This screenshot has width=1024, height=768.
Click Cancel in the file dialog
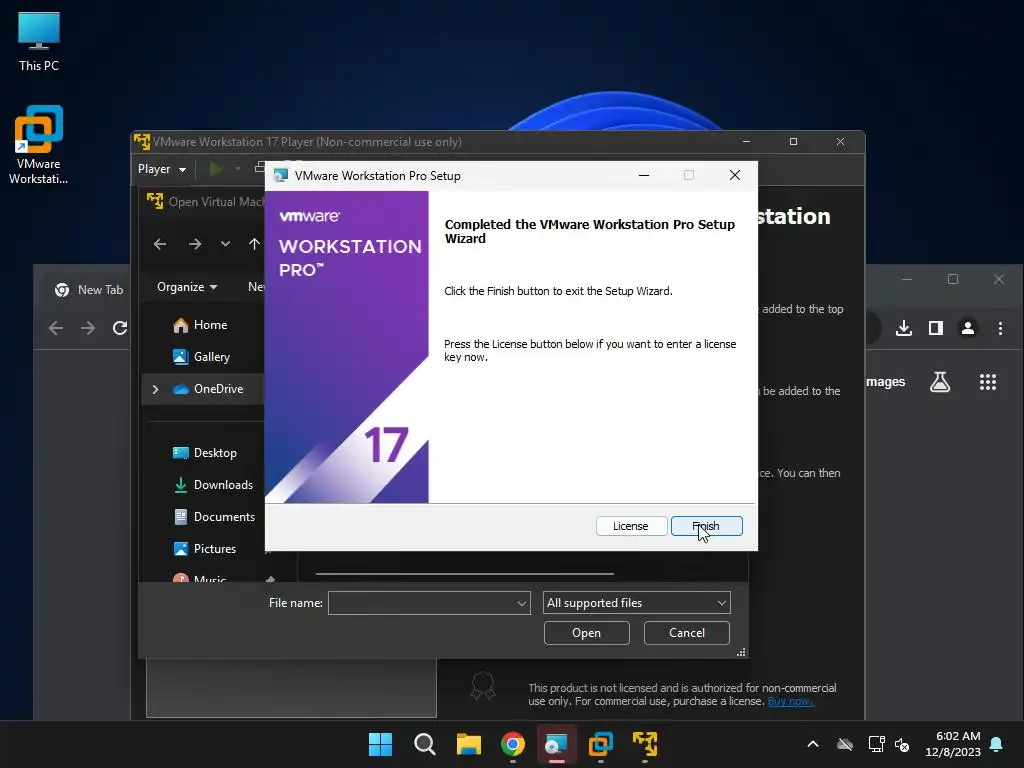[x=687, y=633]
